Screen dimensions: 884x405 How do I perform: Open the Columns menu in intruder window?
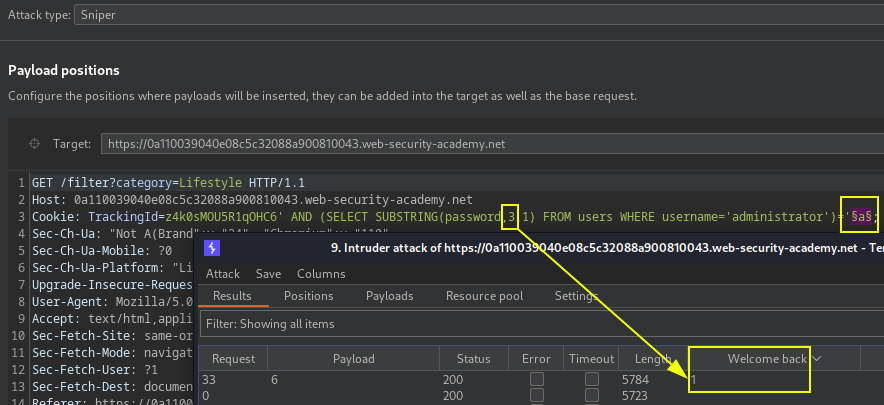pos(321,274)
